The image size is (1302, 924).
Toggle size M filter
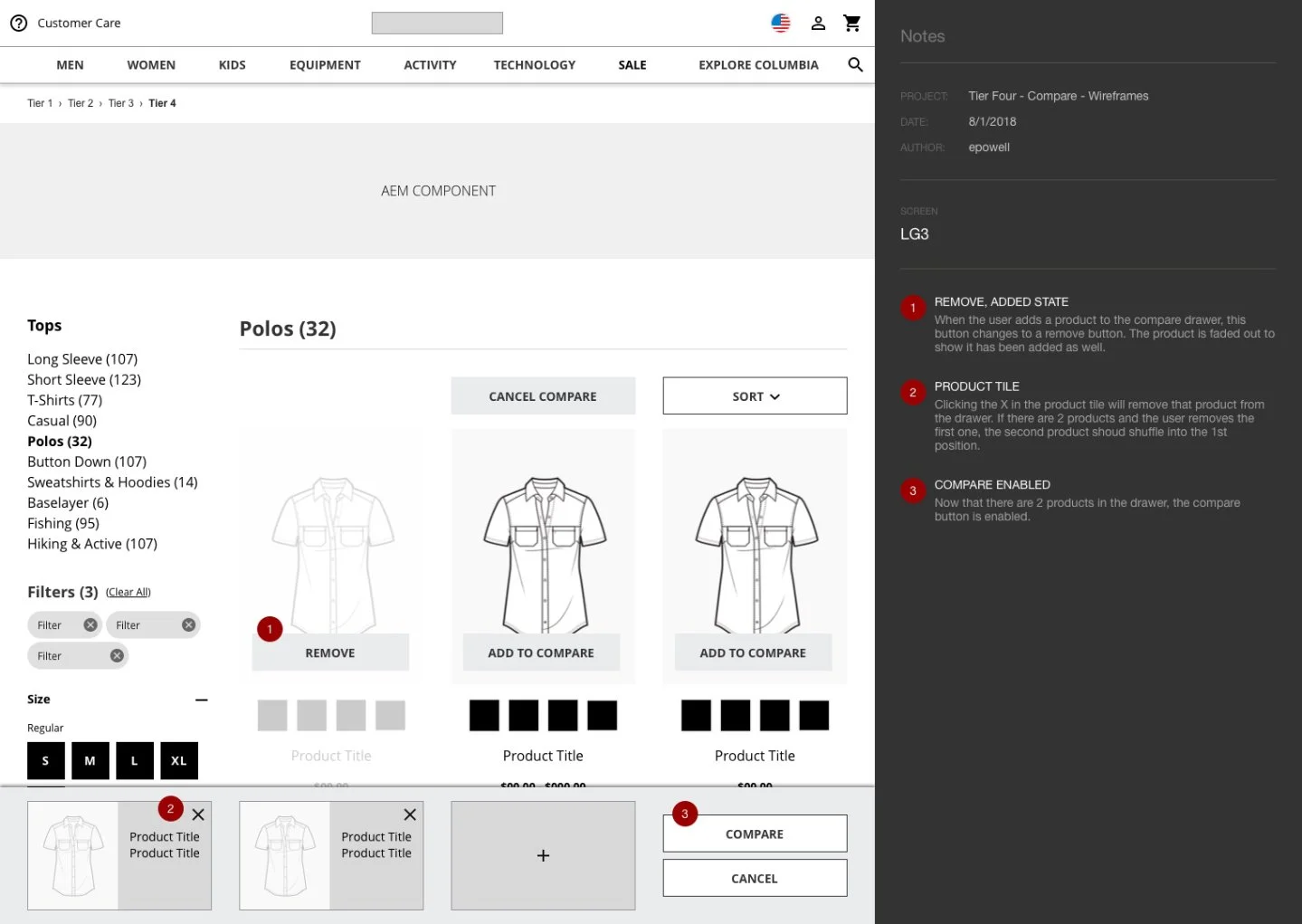(90, 761)
